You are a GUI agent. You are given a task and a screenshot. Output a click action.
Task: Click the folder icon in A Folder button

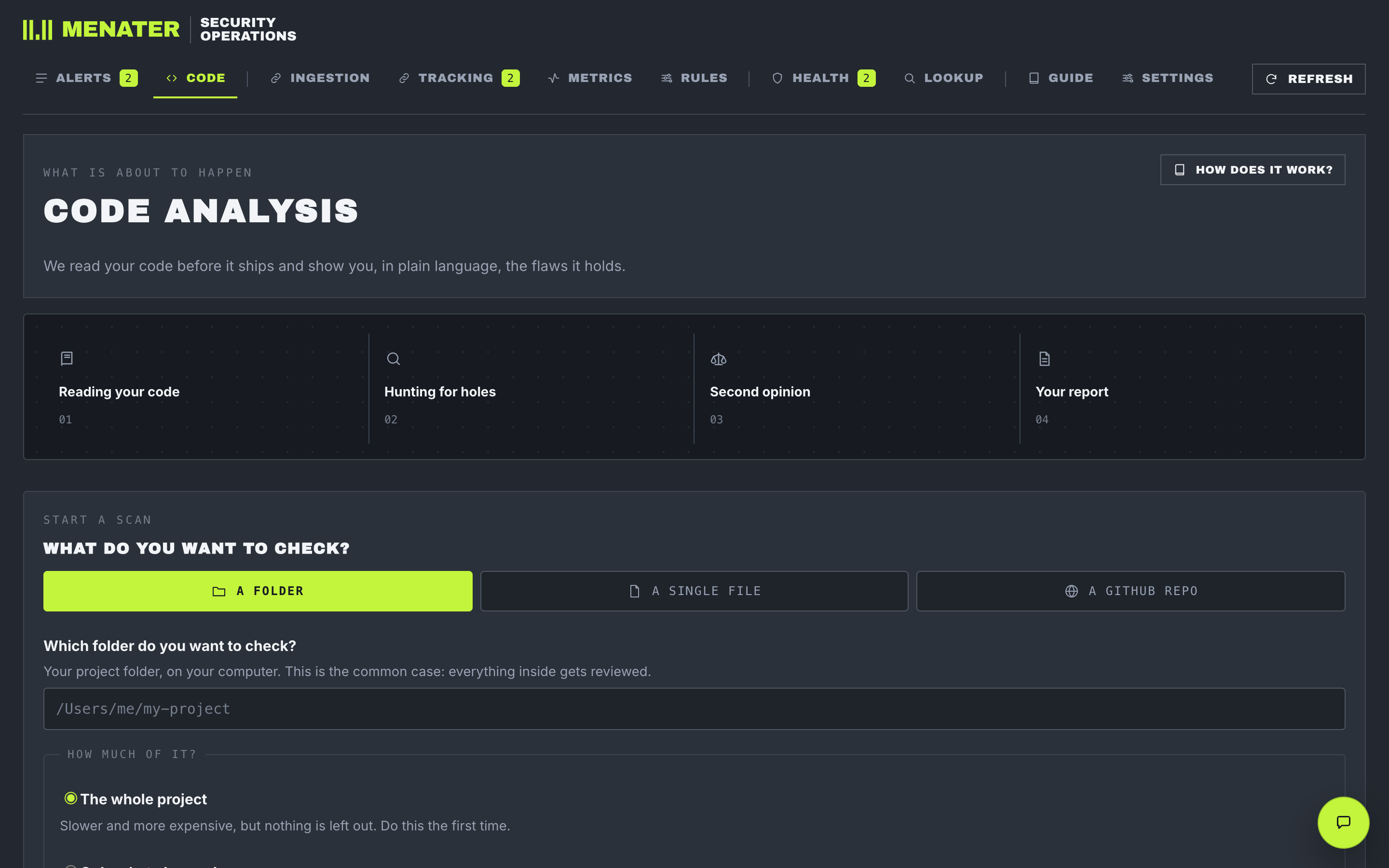(218, 591)
